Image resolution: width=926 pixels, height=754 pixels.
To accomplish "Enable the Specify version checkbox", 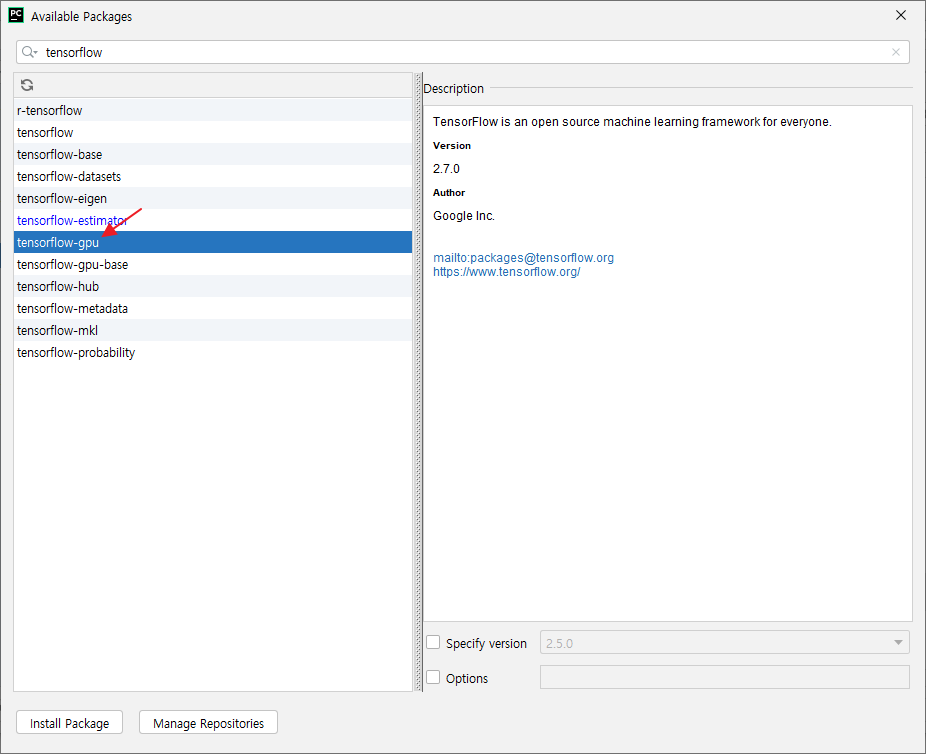I will click(433, 642).
